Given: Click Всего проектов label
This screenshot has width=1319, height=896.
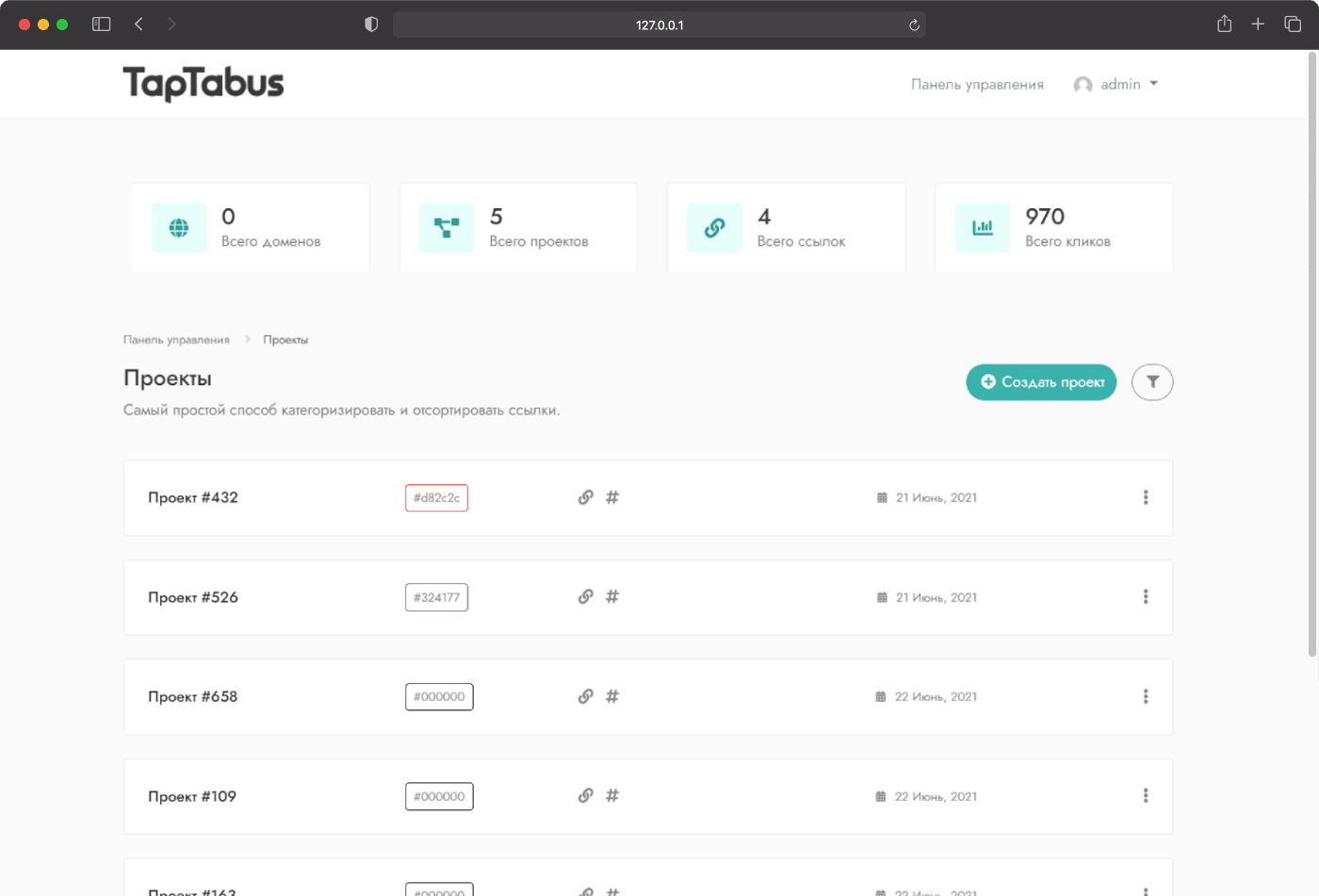Looking at the screenshot, I should (x=539, y=242).
